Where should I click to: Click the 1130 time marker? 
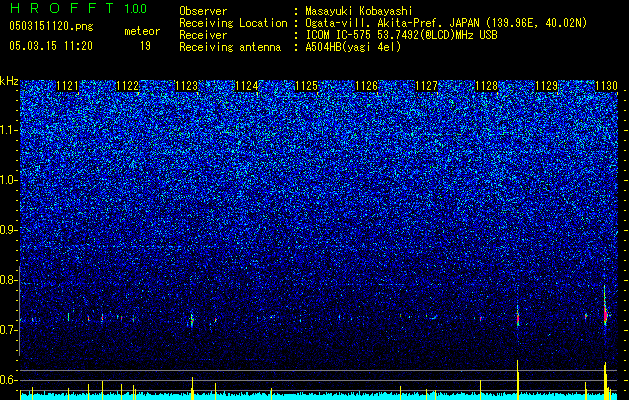(606, 86)
